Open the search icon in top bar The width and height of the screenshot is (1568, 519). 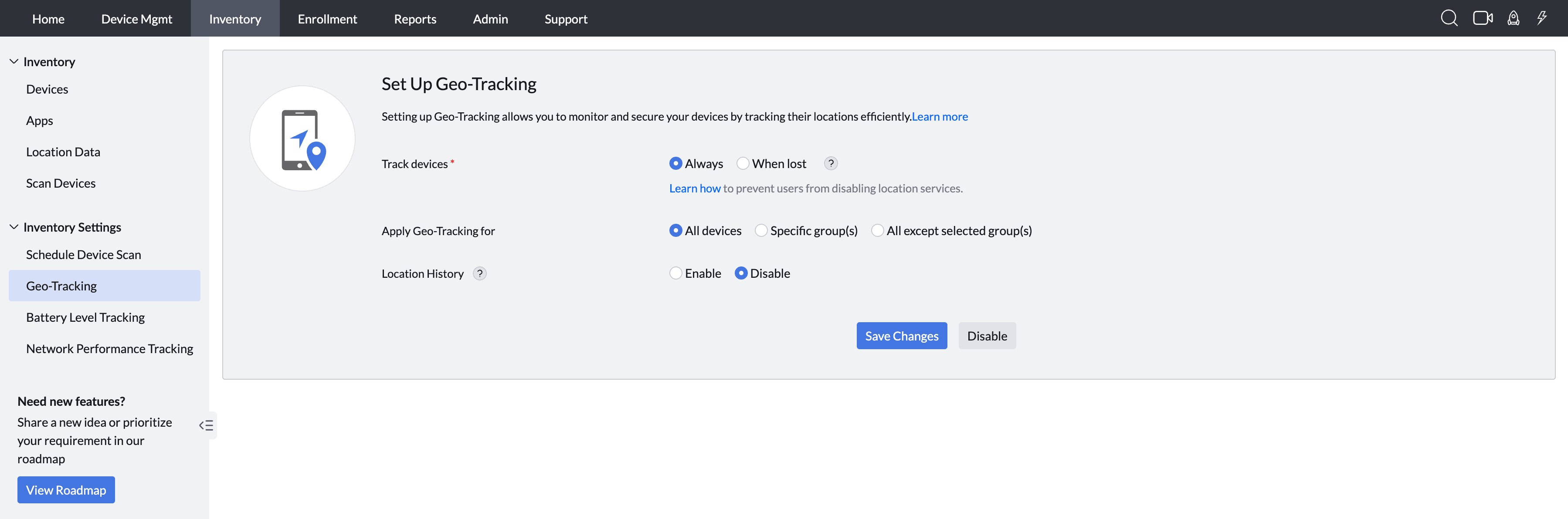pyautogui.click(x=1449, y=18)
